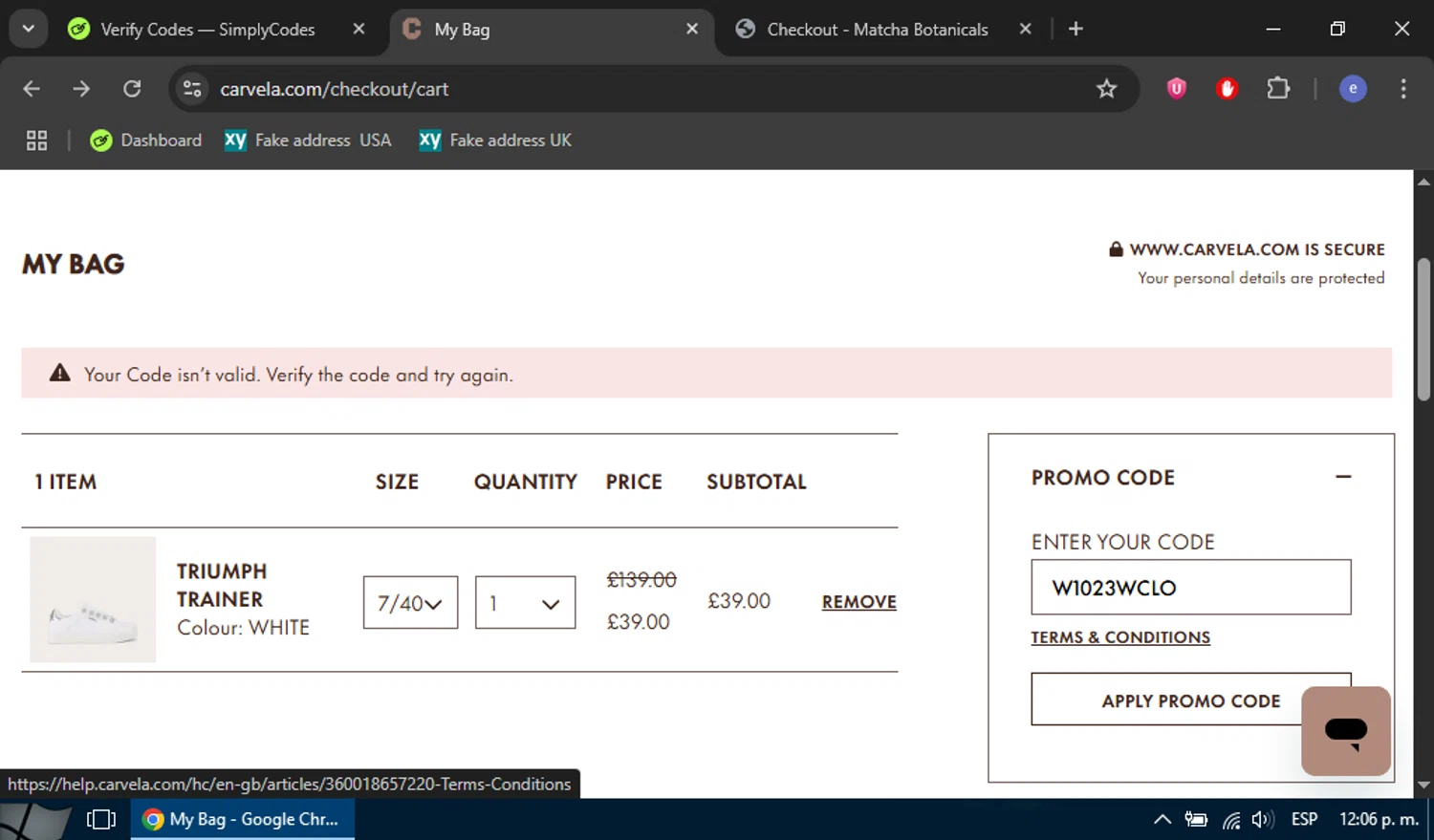Click the struck-through £139.00 price
The image size is (1434, 840).
tap(641, 580)
